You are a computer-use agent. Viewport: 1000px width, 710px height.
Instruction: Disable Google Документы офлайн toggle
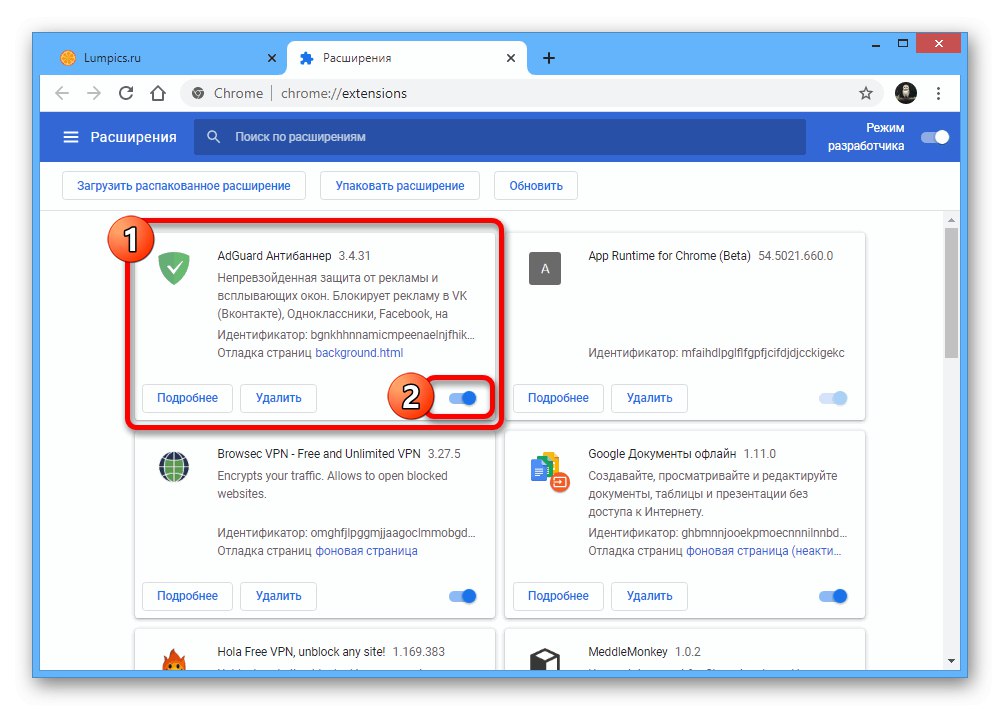click(x=833, y=596)
